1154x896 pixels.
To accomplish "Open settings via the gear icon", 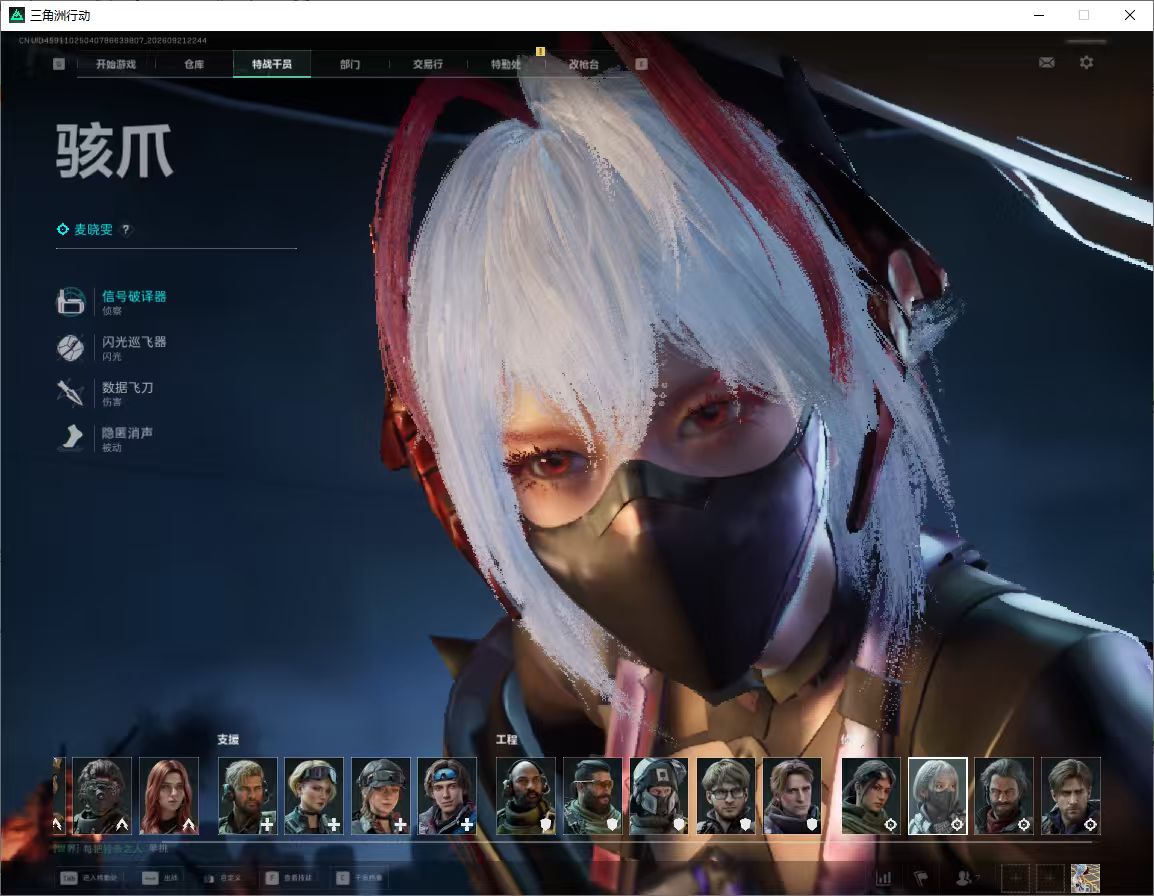I will tap(1086, 63).
